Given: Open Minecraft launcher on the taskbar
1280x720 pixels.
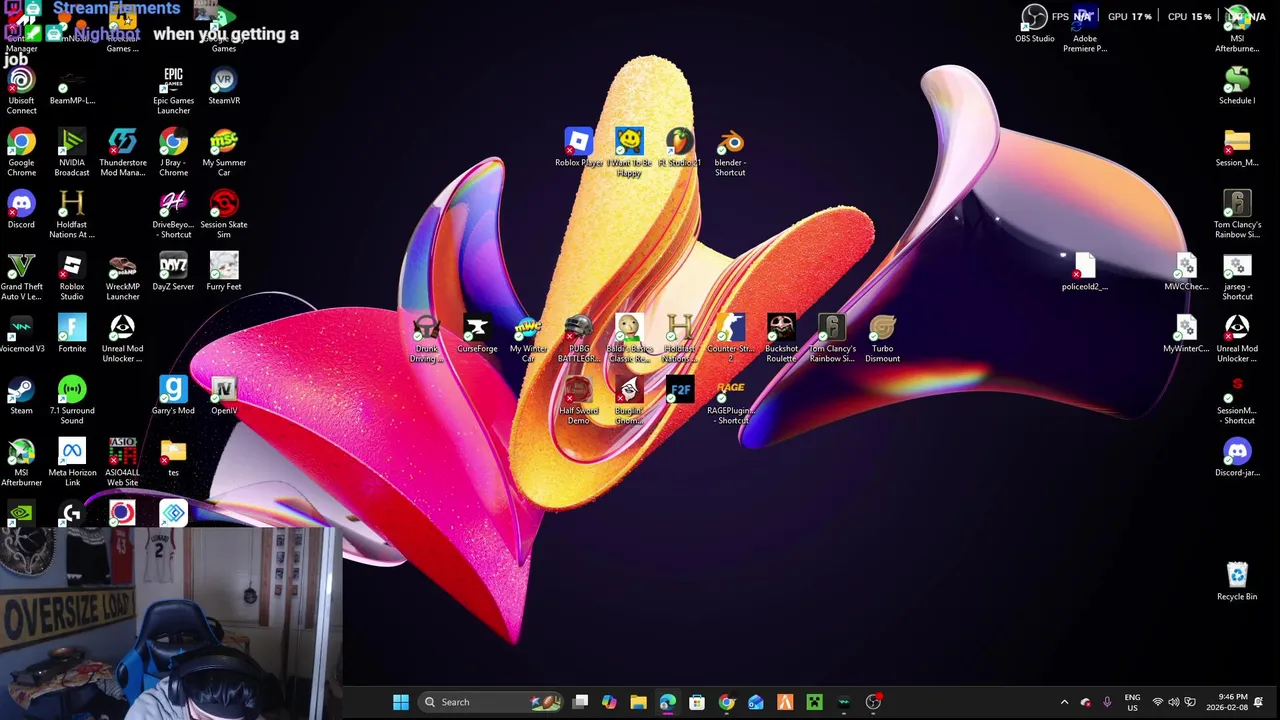Looking at the screenshot, I should pos(814,702).
